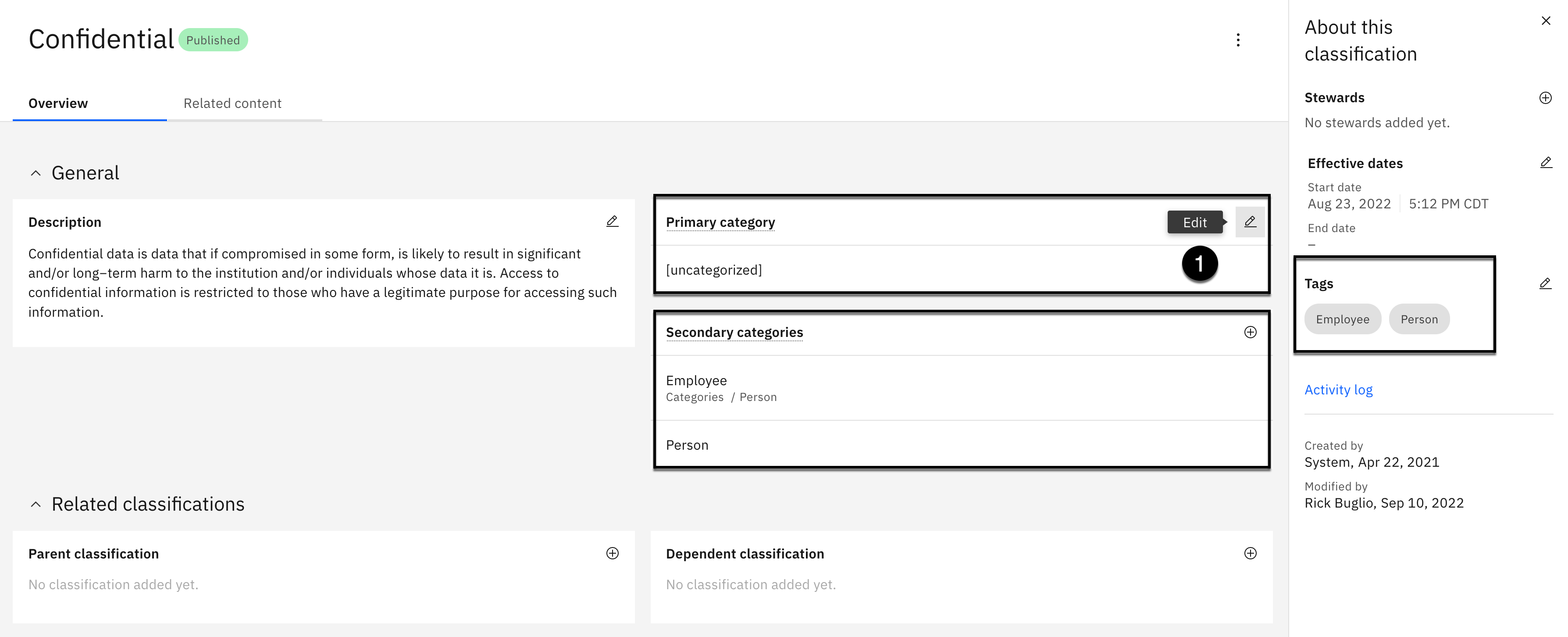Viewport: 1568px width, 637px height.
Task: Close the About this classification panel
Action: pyautogui.click(x=1546, y=21)
